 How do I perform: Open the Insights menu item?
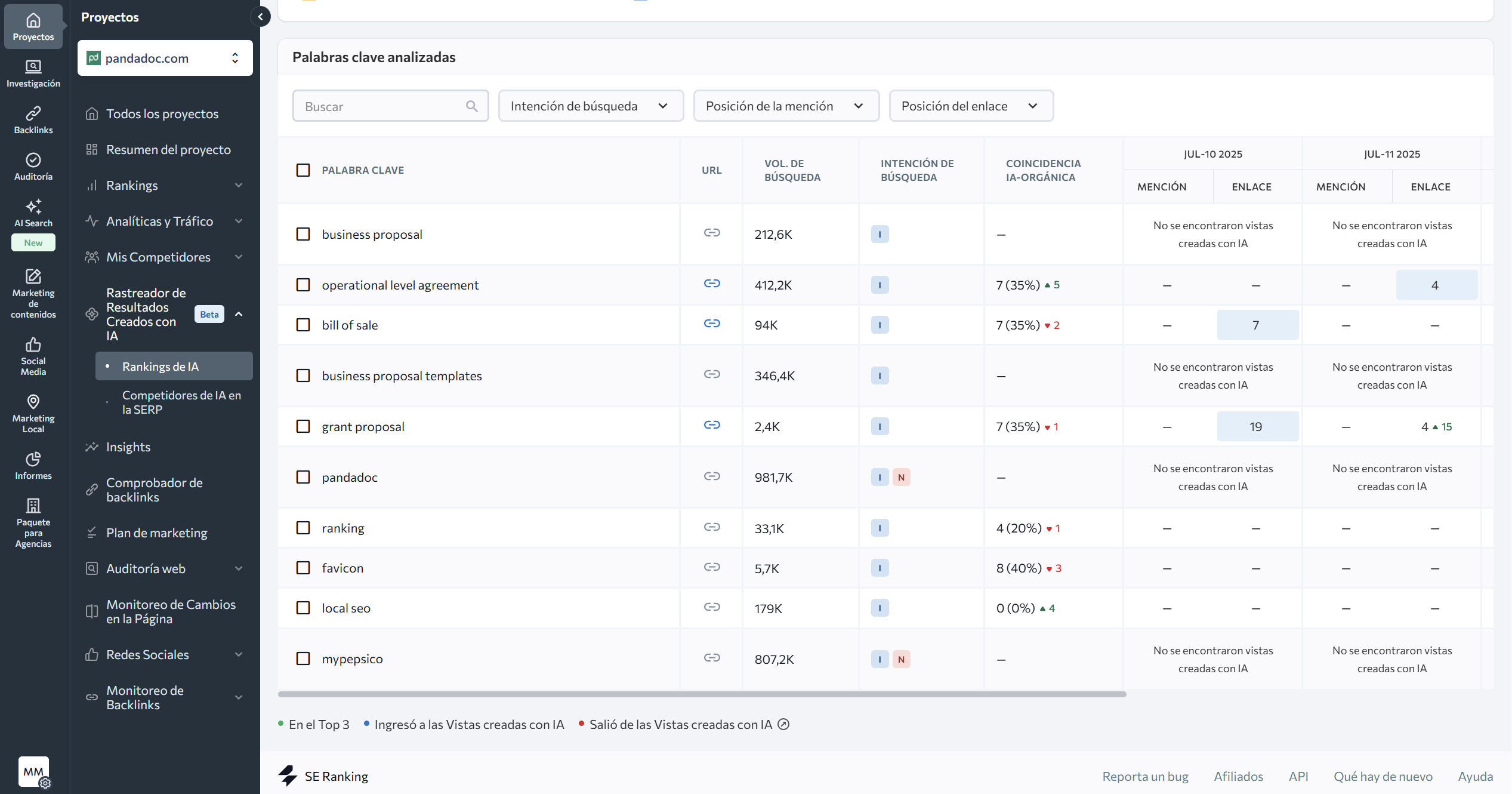[128, 447]
